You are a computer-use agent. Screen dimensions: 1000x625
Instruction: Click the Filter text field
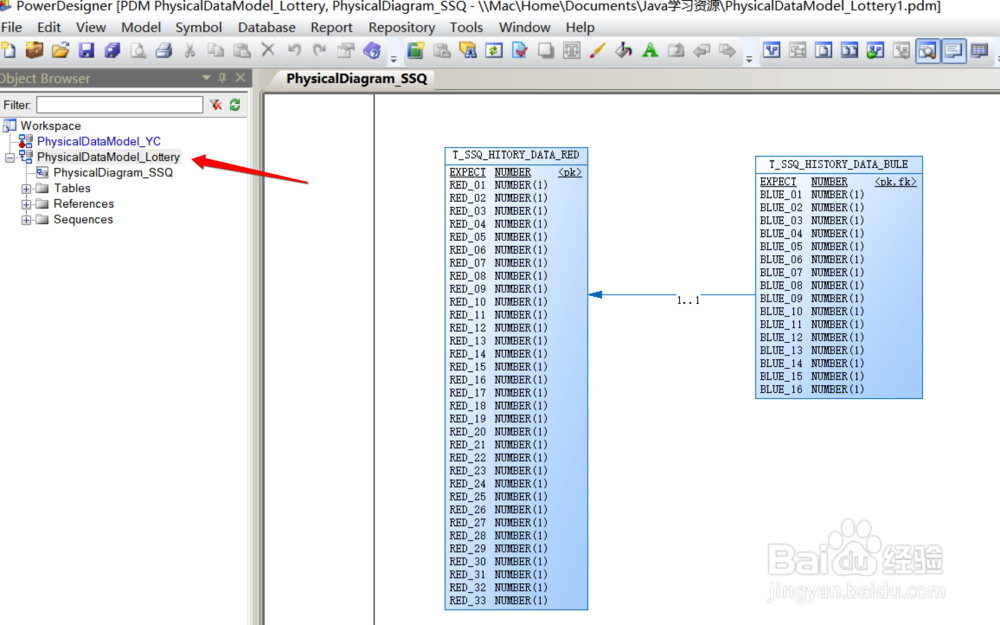[119, 105]
